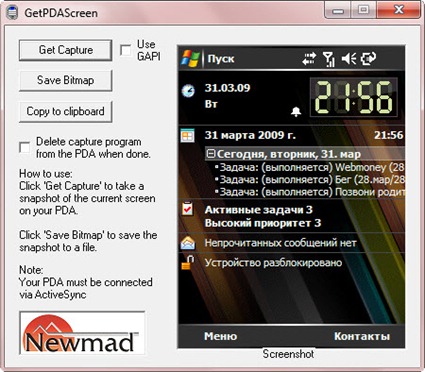Click the GetPDAScreen title bar app icon
Screen dimensions: 425x372
[12, 13]
